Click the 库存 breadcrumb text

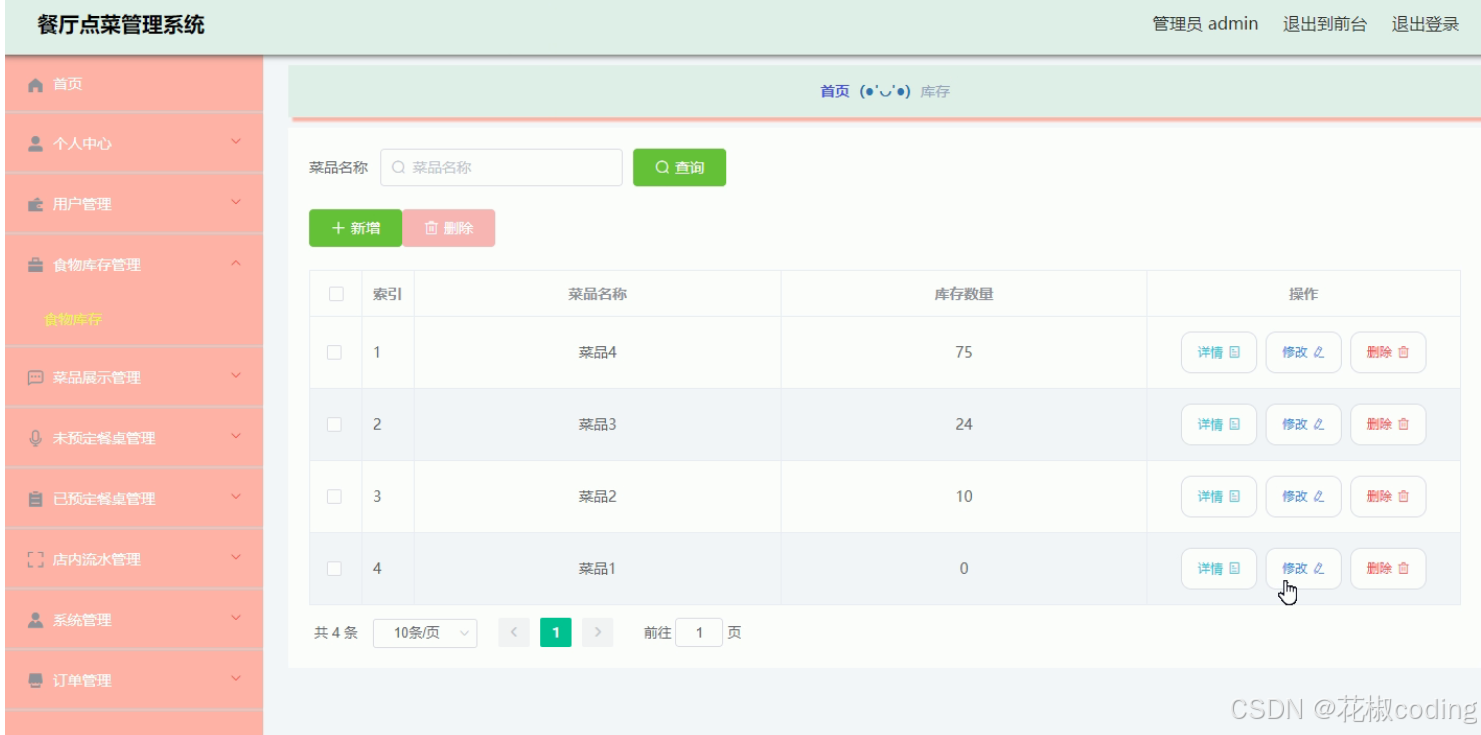pyautogui.click(x=935, y=92)
